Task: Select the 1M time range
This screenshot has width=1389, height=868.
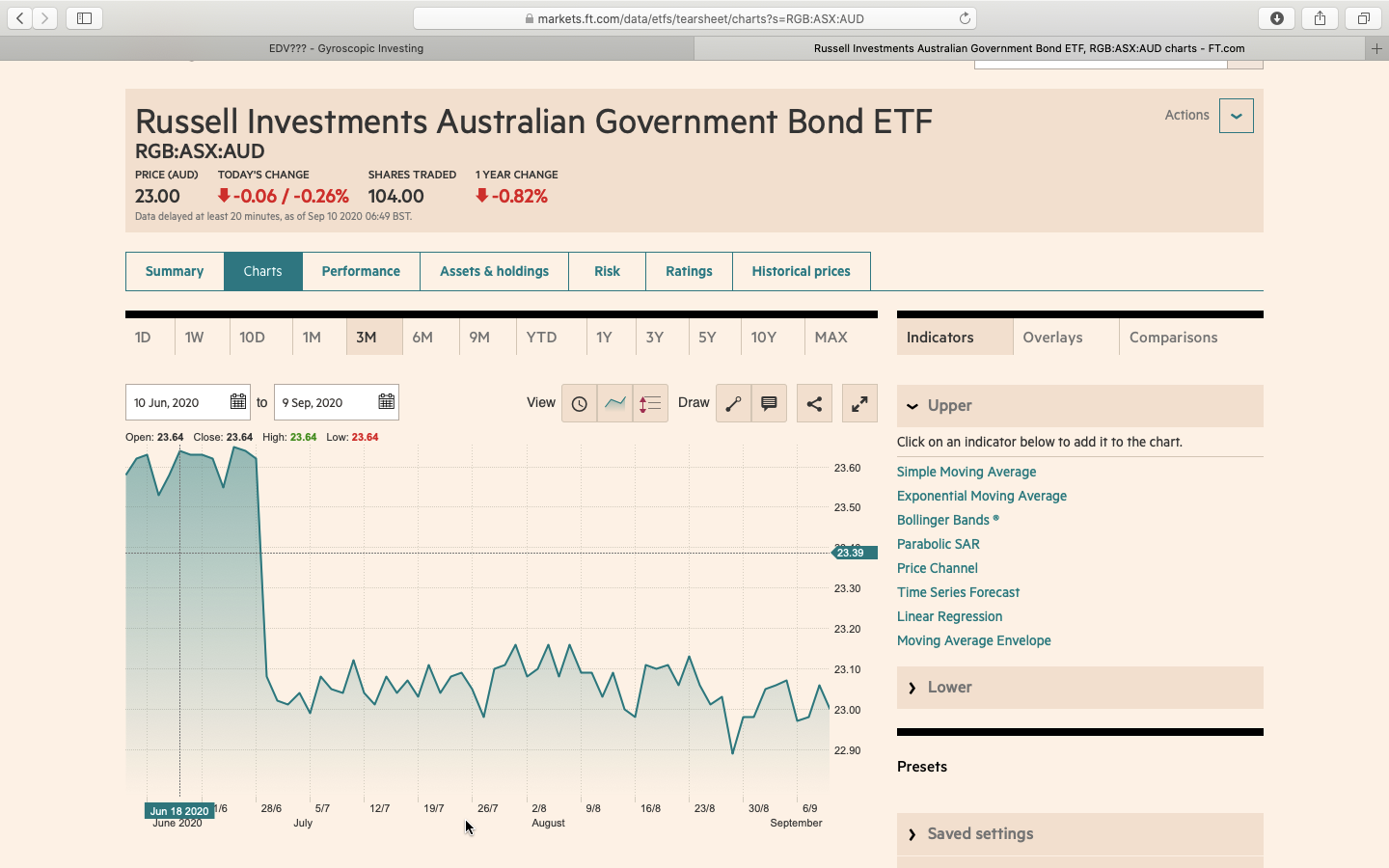Action: [312, 338]
